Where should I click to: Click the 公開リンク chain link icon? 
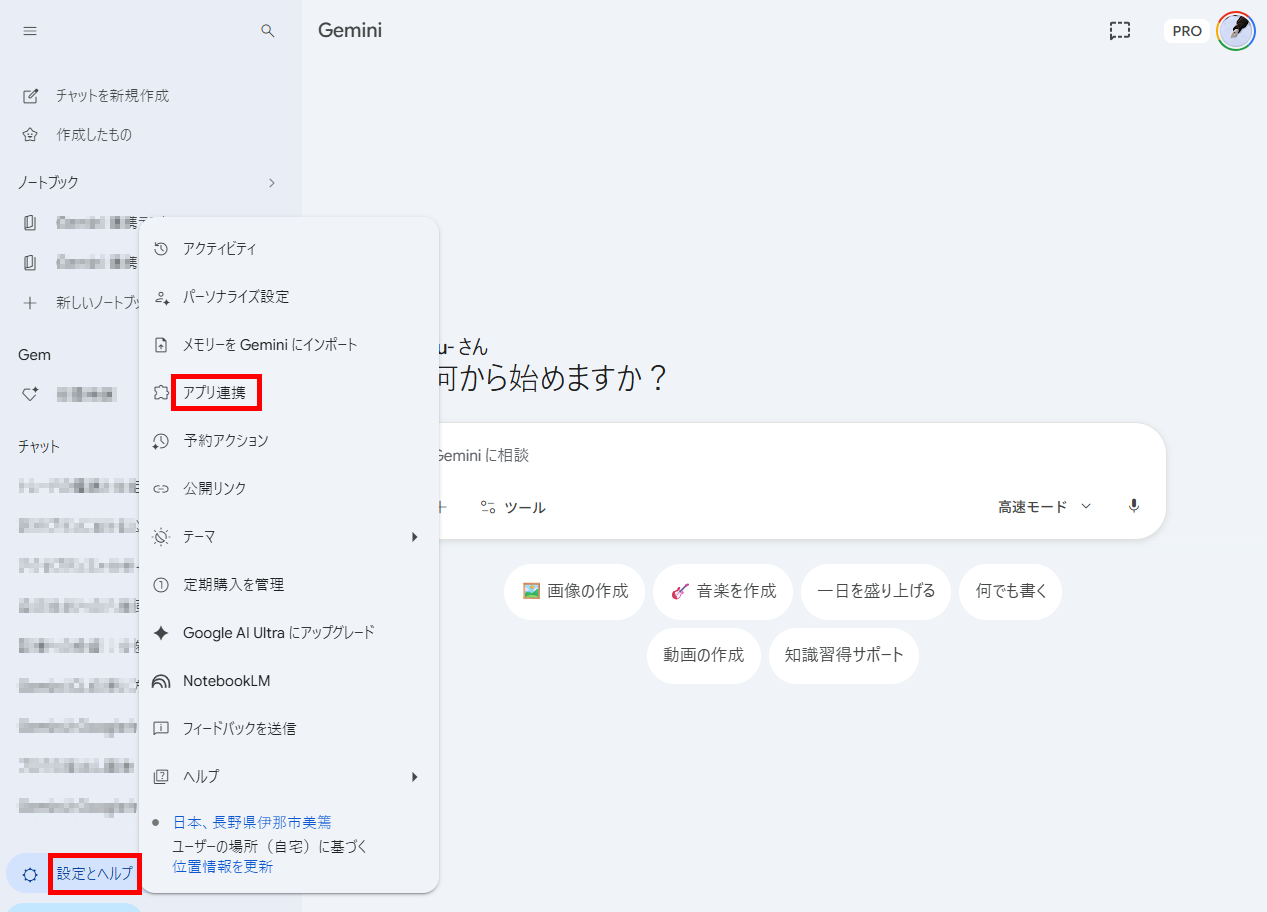pos(161,489)
